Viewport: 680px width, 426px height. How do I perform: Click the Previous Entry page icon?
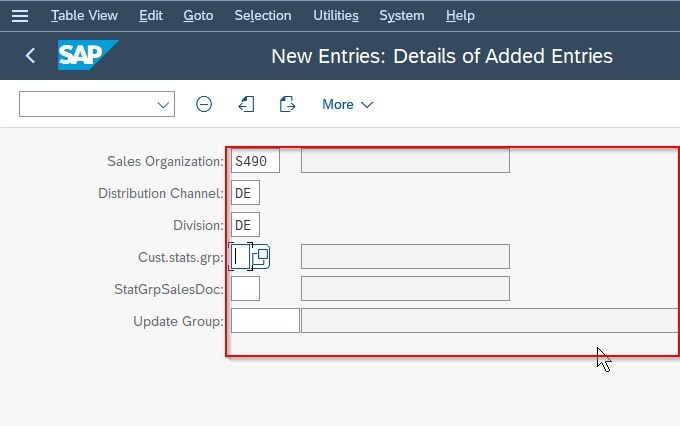[x=246, y=104]
